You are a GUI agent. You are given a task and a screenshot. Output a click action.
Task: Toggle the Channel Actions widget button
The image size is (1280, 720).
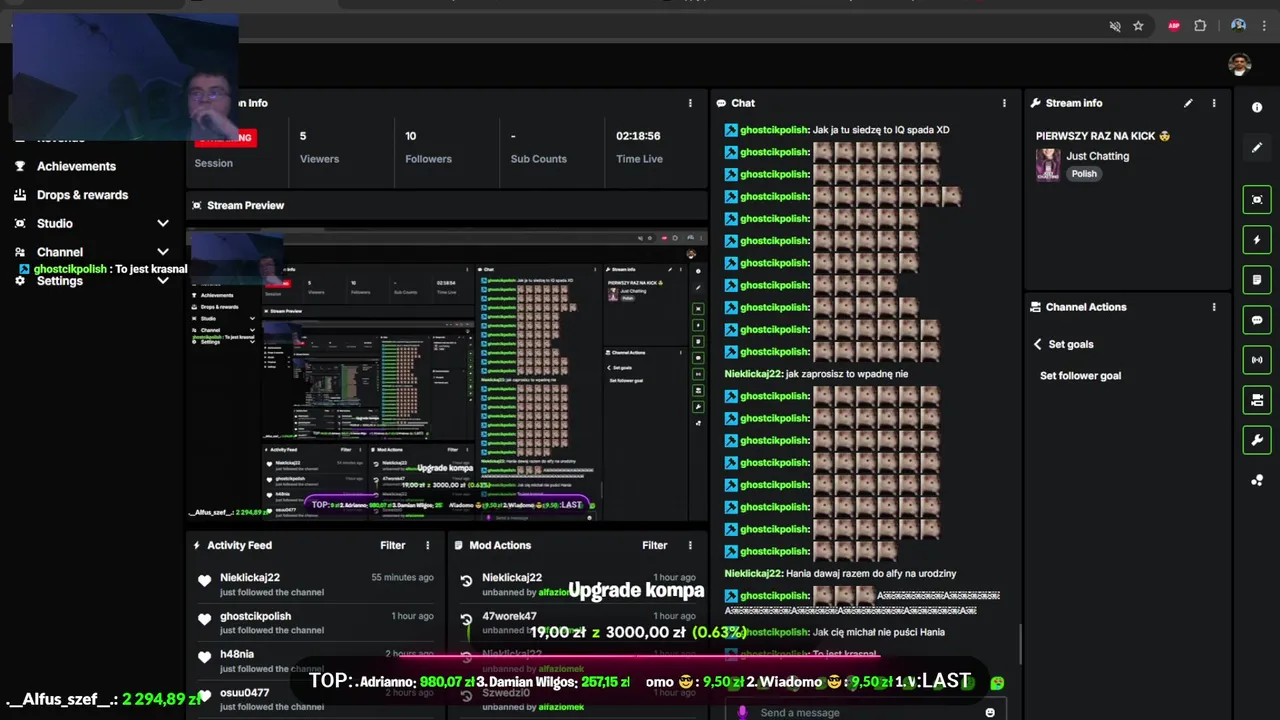1257,400
